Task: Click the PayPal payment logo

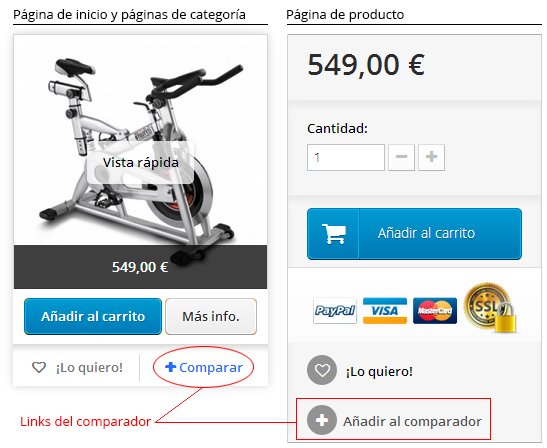Action: point(335,311)
